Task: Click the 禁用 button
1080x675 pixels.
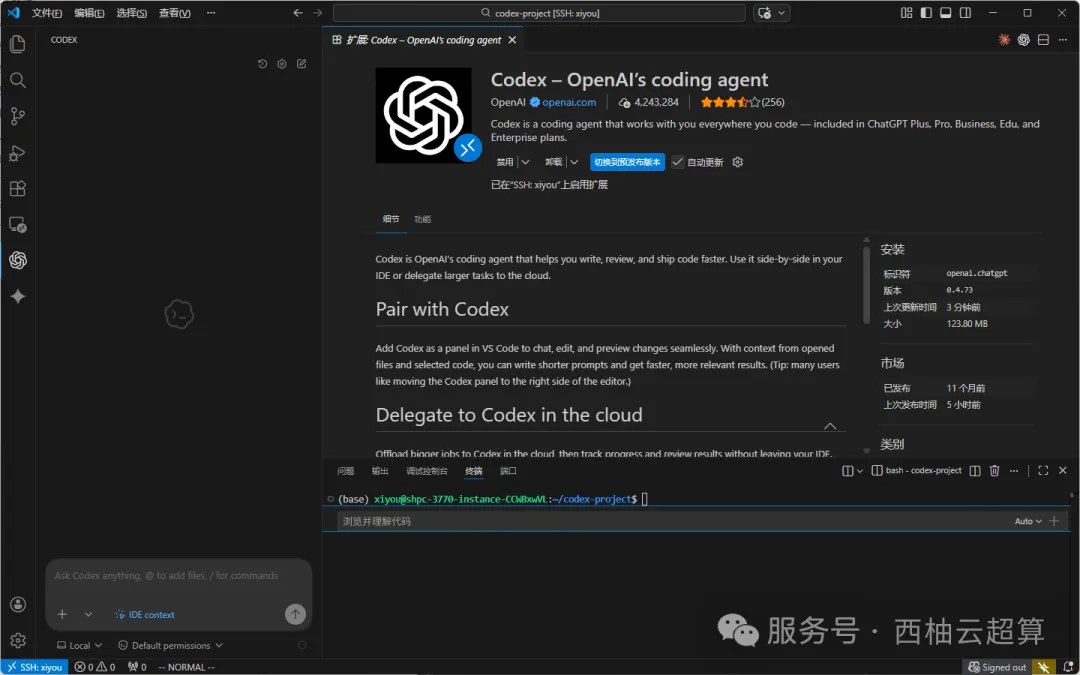Action: tap(505, 163)
